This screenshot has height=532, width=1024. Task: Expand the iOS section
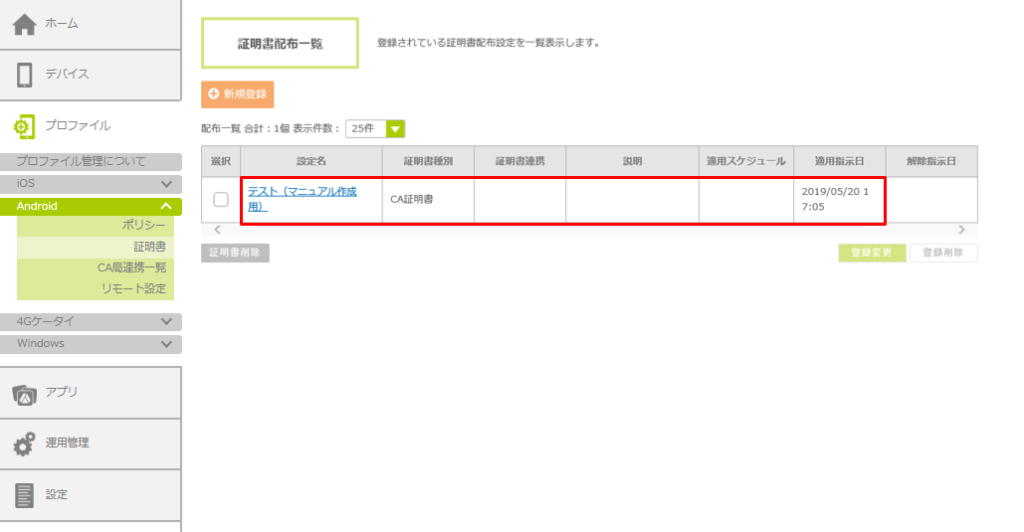coord(166,184)
